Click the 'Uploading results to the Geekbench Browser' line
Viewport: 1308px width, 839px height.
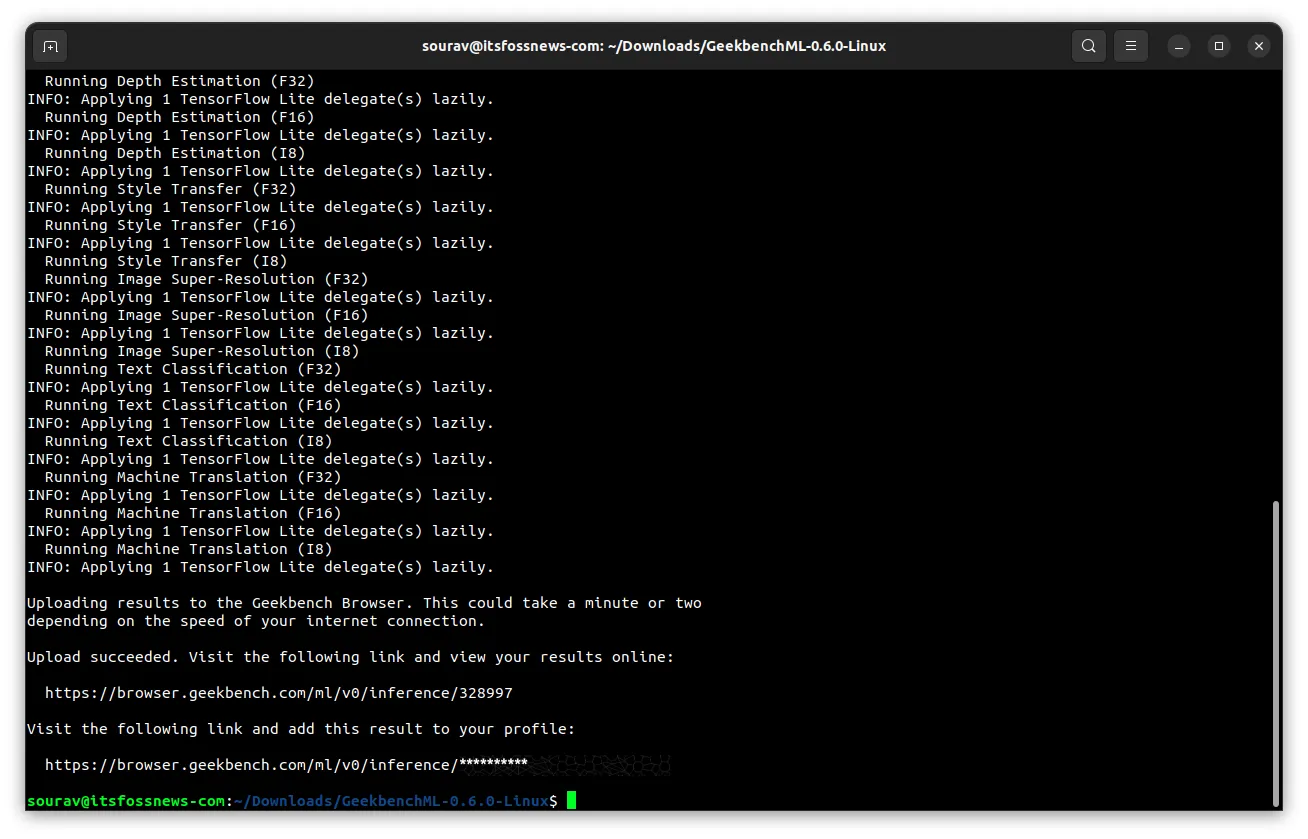[x=364, y=603]
